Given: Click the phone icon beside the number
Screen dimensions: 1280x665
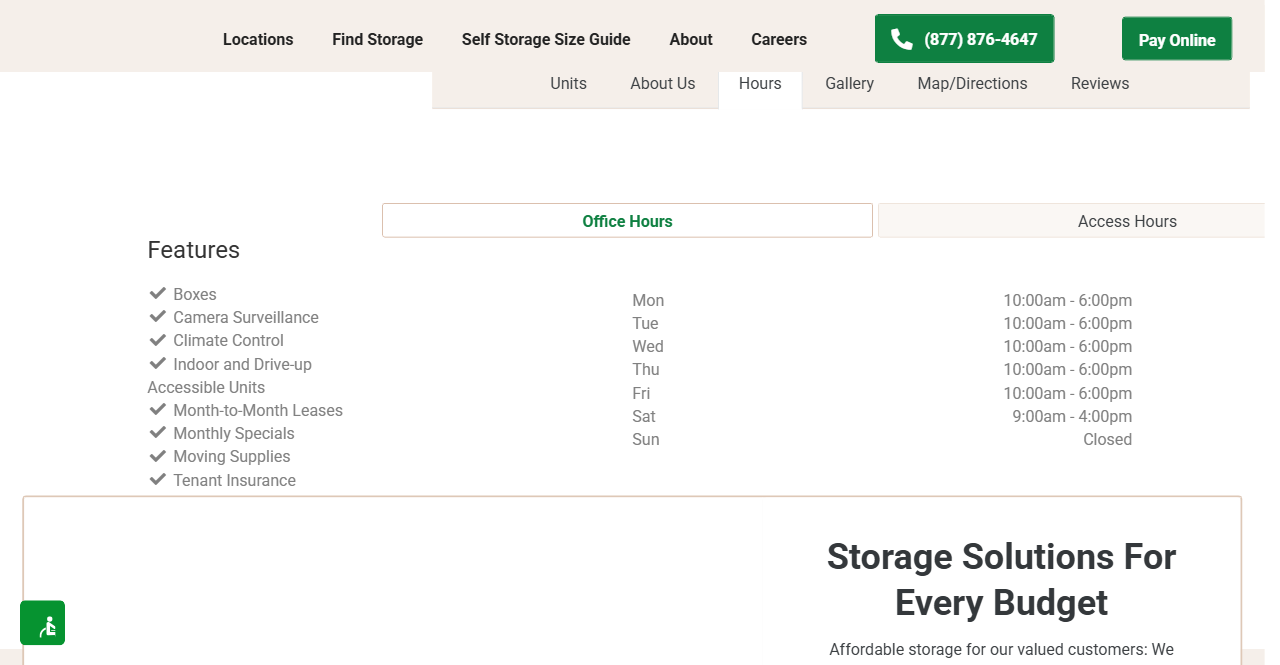Looking at the screenshot, I should [901, 39].
